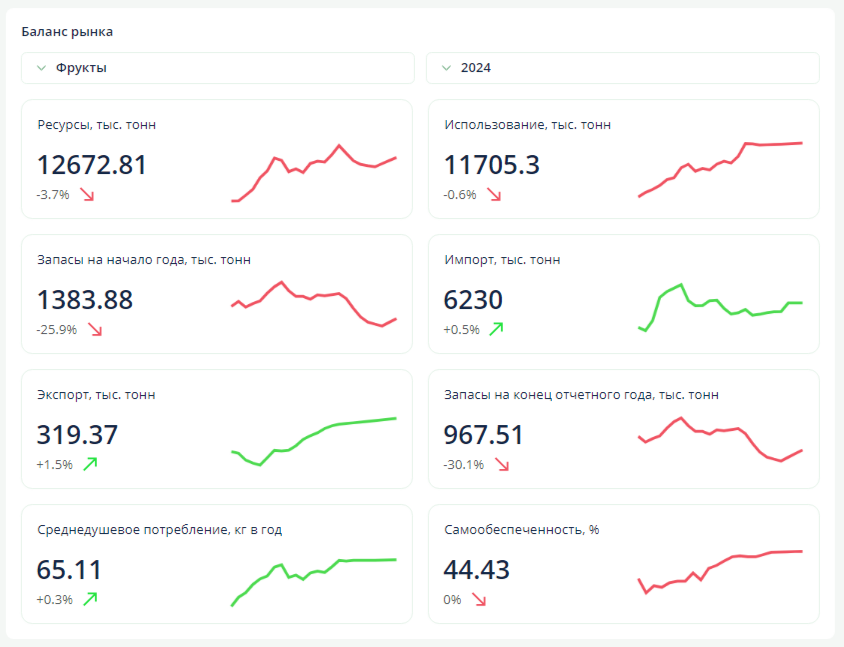This screenshot has height=647, width=844.
Task: Click the green up arrow beside +0.5%
Action: coord(496,329)
